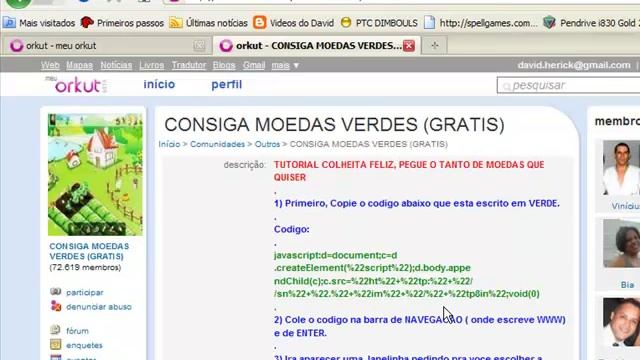The height and width of the screenshot is (360, 640).
Task: Click Blogs in the Google bar
Action: coord(224,65)
